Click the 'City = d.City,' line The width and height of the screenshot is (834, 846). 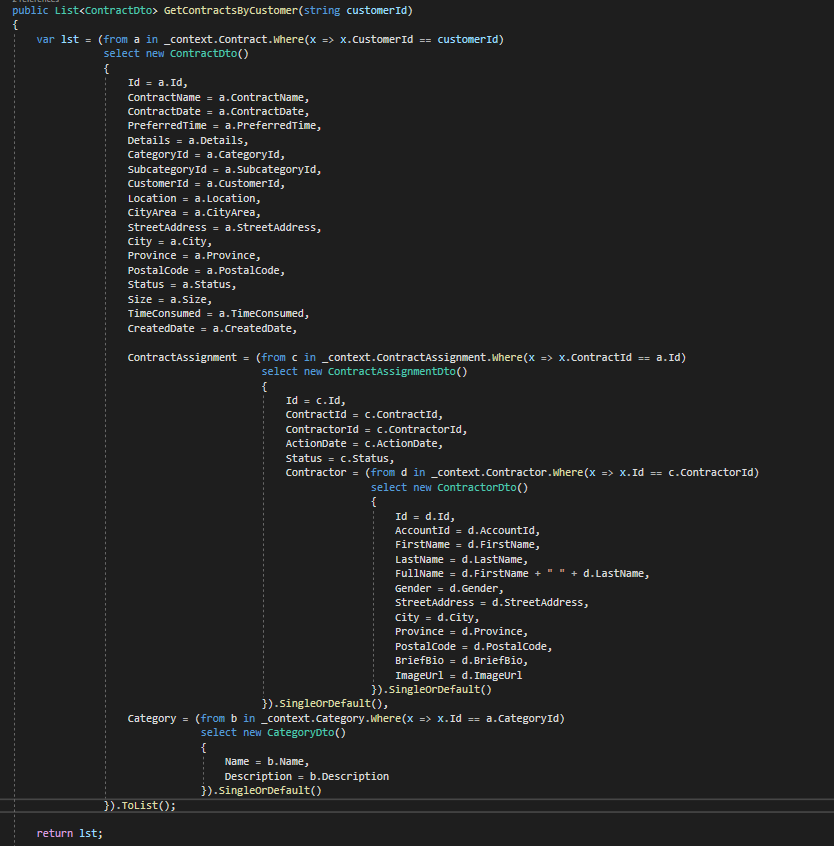click(x=437, y=618)
